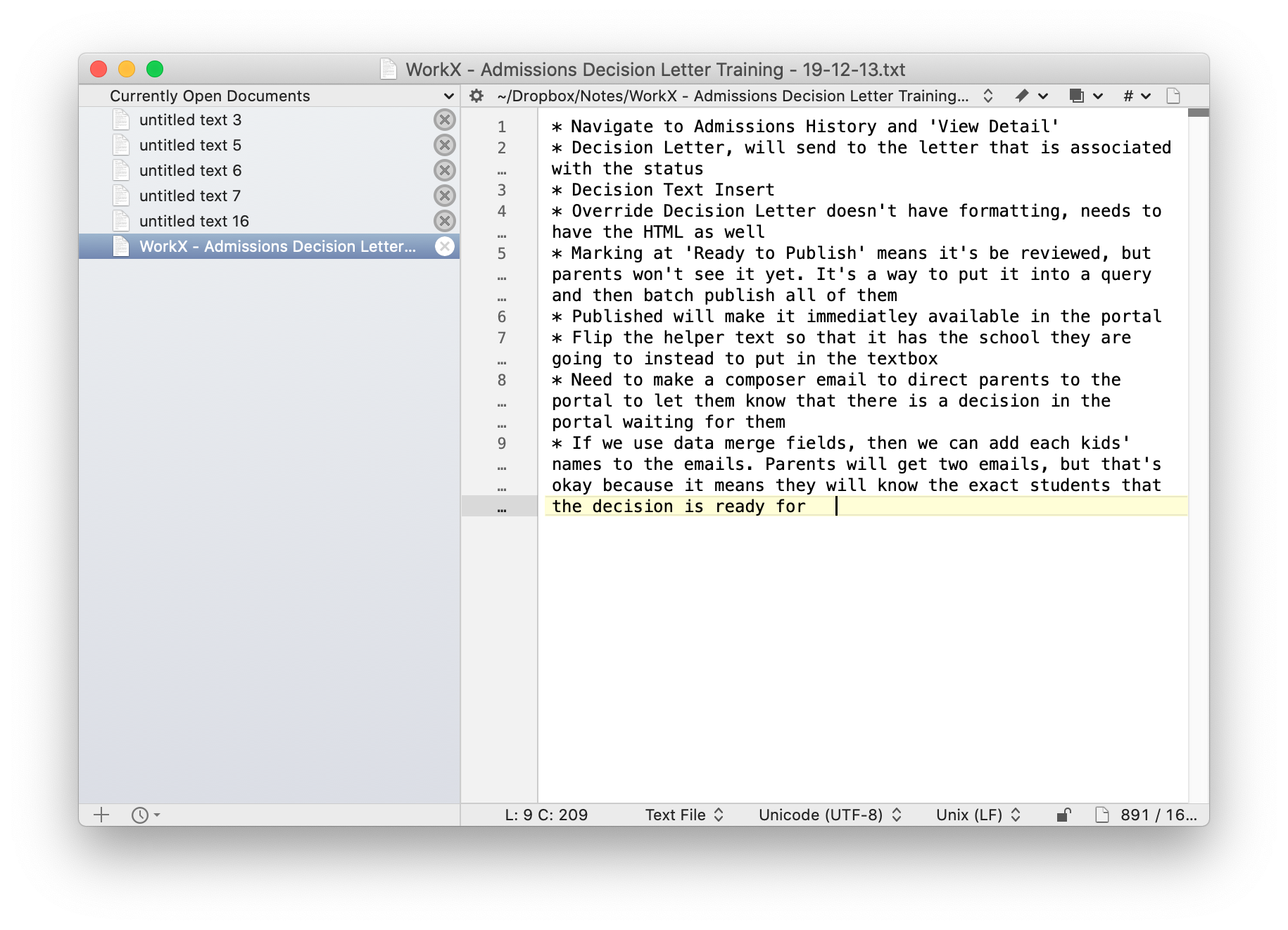Expand the Currently Open Documents dropdown
The width and height of the screenshot is (1288, 930).
(448, 96)
